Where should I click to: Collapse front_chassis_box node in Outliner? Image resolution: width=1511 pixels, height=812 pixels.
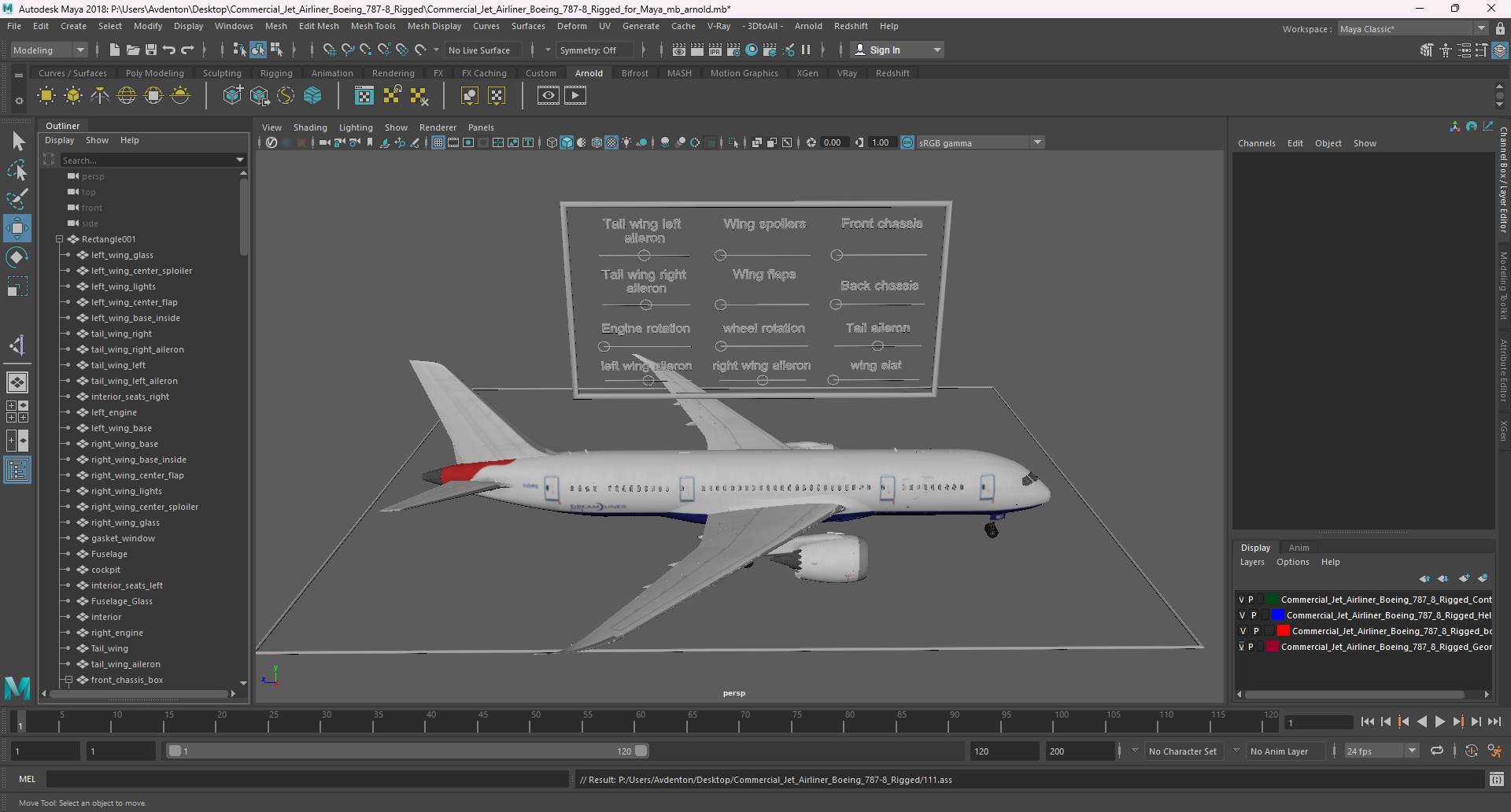[x=68, y=680]
